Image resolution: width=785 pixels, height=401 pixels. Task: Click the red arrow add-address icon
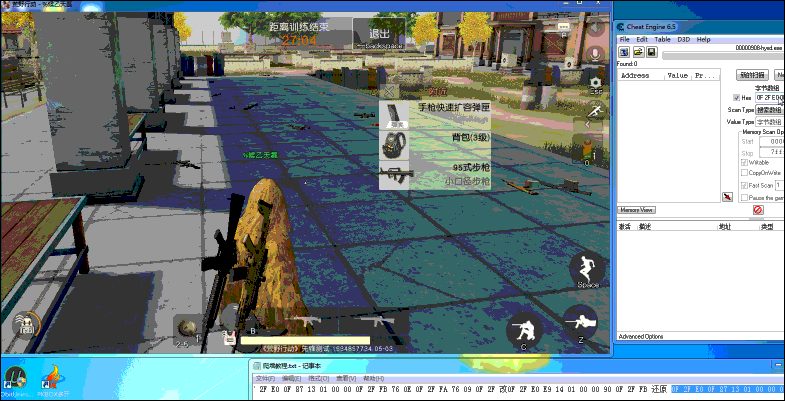click(727, 197)
